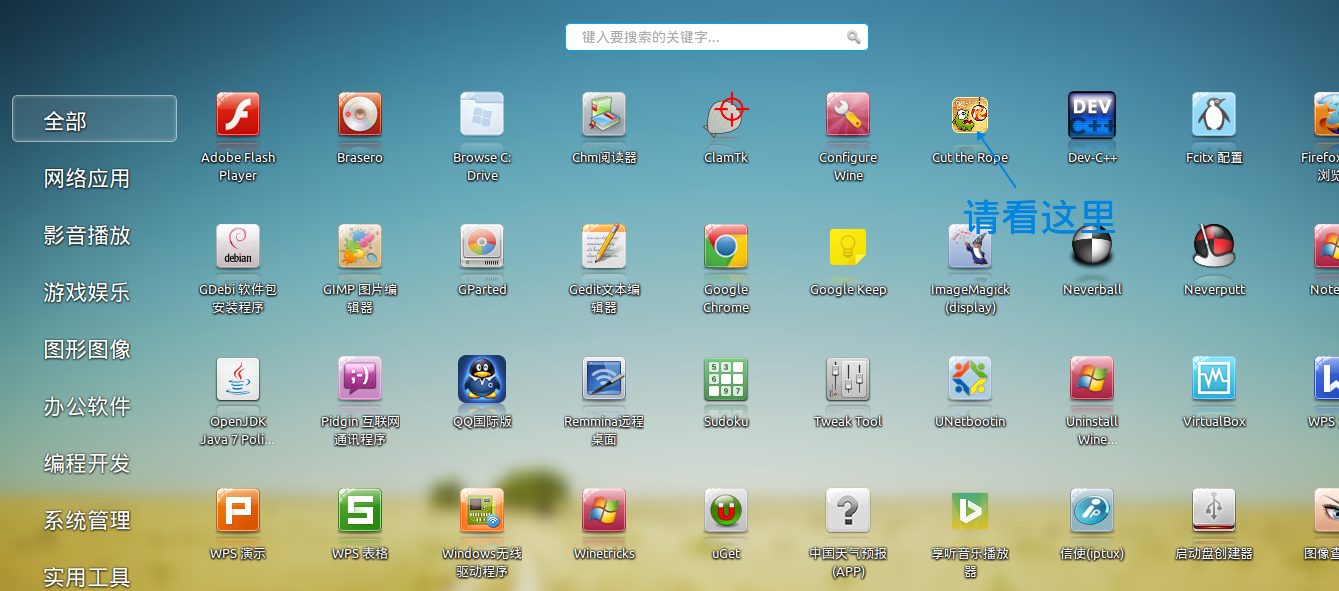Switch to 图形图像 category
Viewport: 1339px width, 591px height.
point(87,349)
